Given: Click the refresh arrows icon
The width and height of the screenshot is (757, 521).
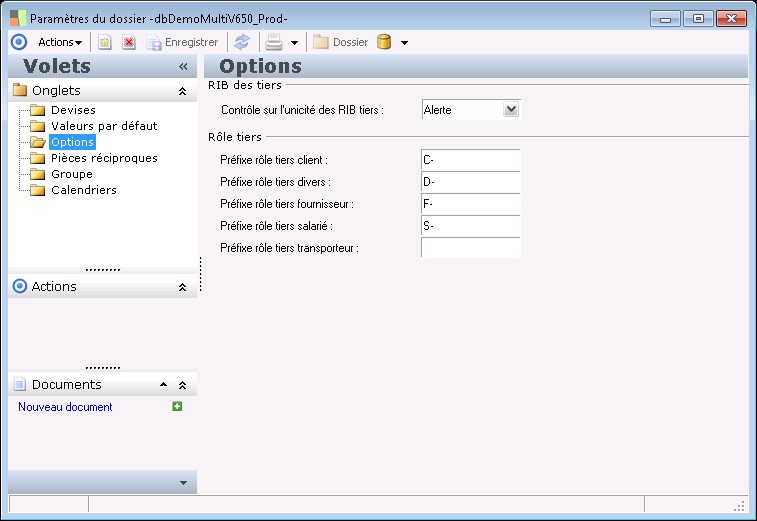Looking at the screenshot, I should tap(241, 42).
